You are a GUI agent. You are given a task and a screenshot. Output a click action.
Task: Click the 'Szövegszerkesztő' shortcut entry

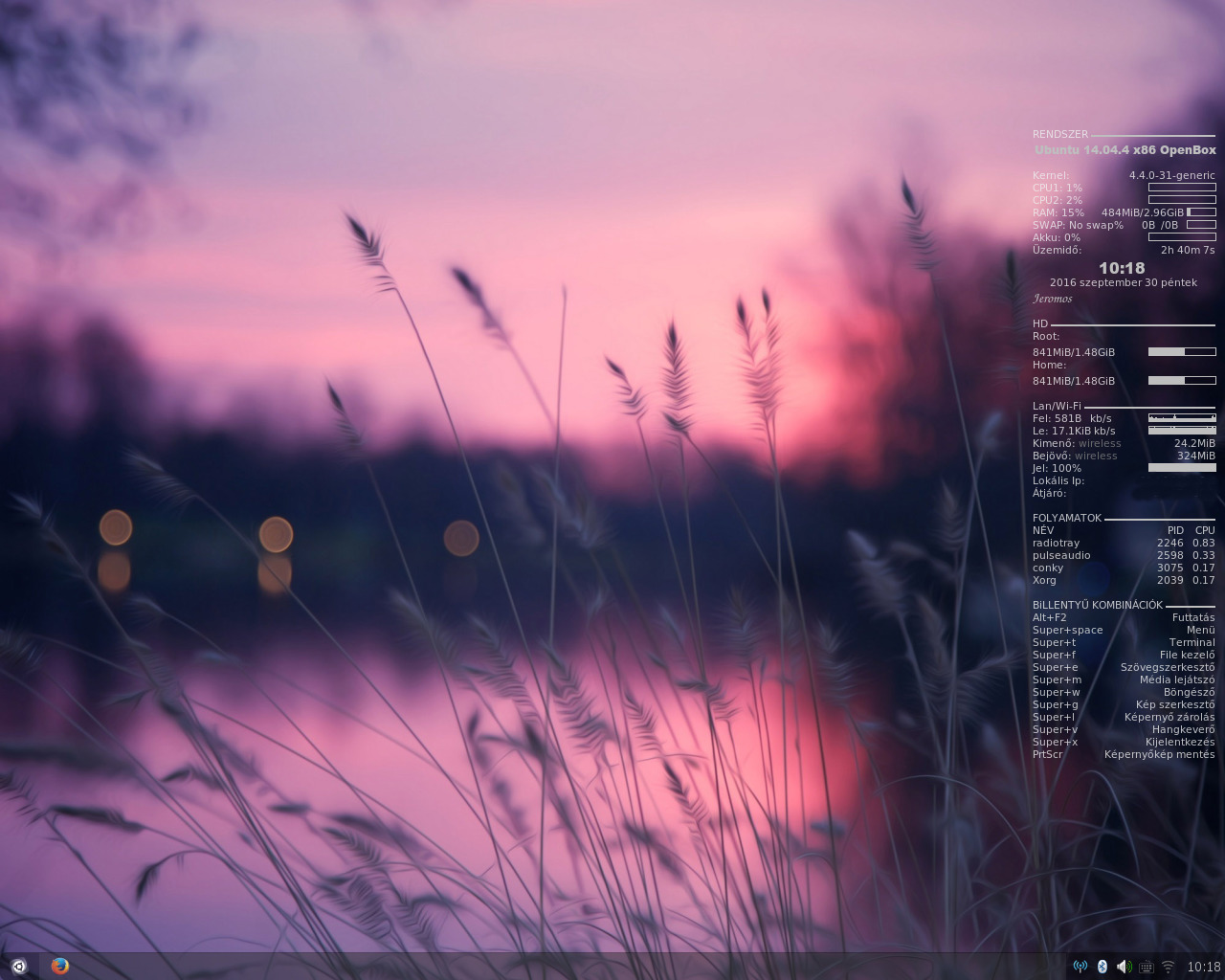(x=1168, y=667)
